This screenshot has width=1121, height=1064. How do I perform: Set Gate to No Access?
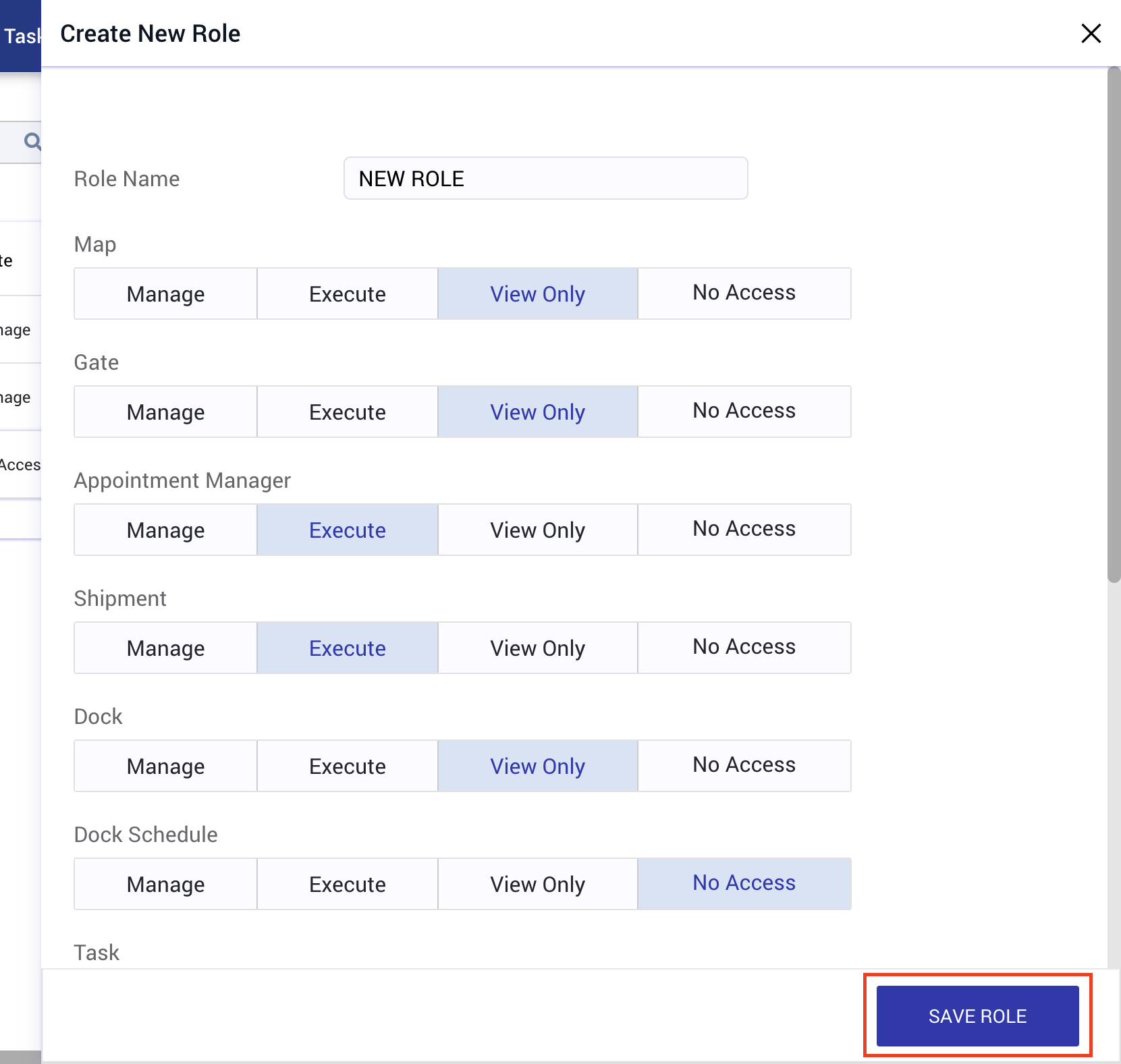point(744,411)
